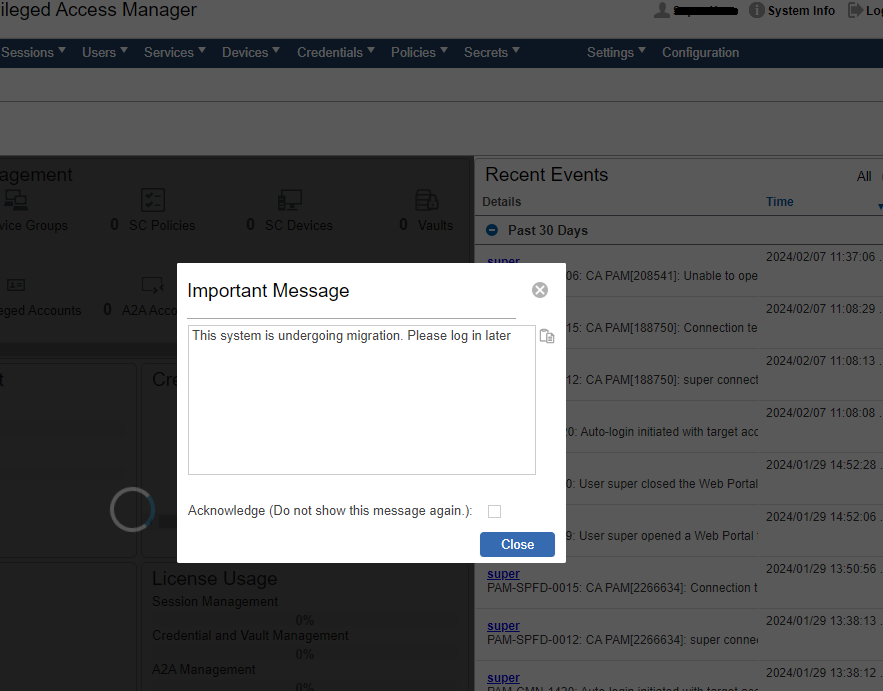
Task: Open the Services menu
Action: [175, 52]
